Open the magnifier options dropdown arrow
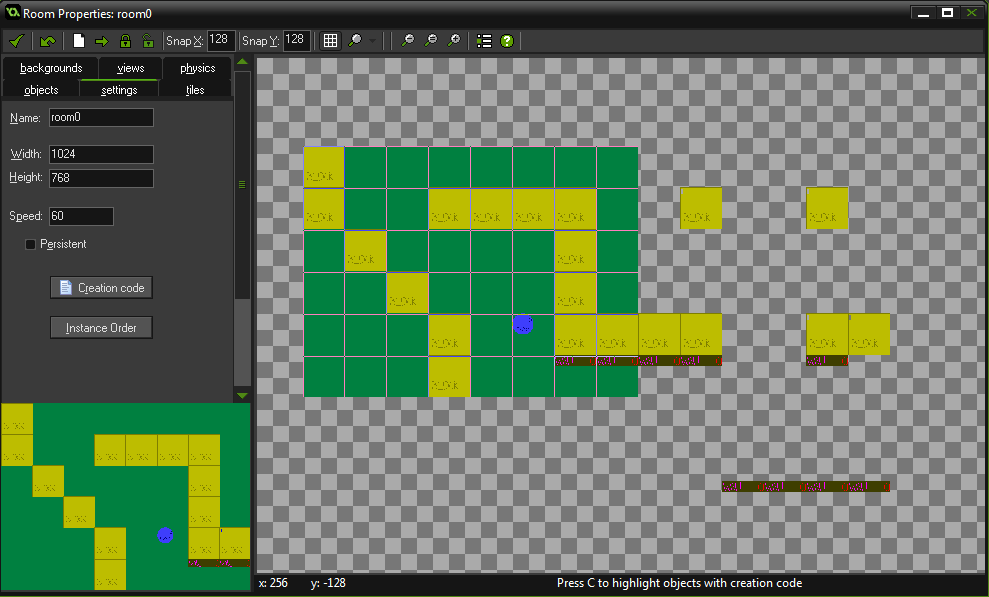 pyautogui.click(x=373, y=41)
